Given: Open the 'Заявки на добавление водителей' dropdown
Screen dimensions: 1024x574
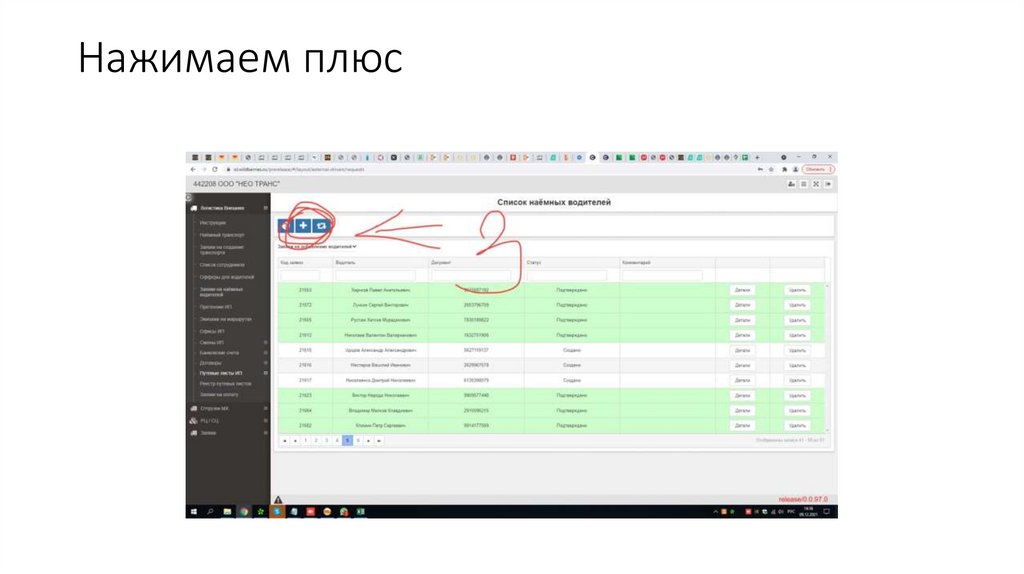Looking at the screenshot, I should [317, 247].
